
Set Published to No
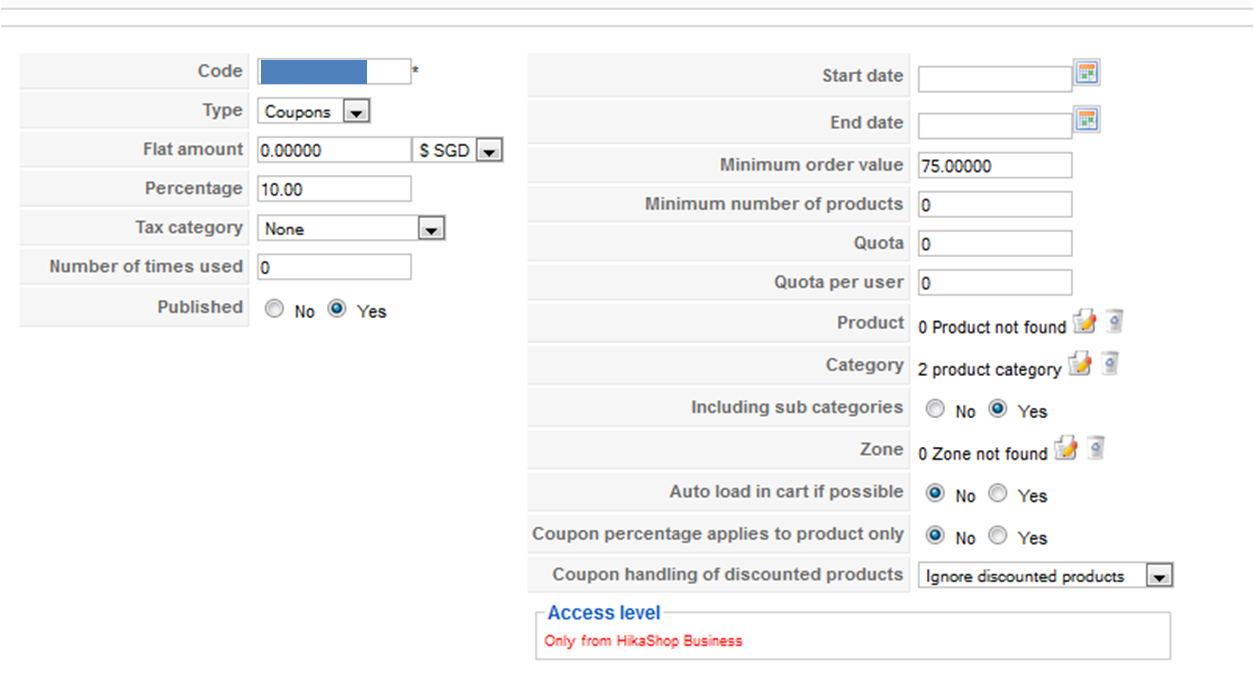click(274, 310)
